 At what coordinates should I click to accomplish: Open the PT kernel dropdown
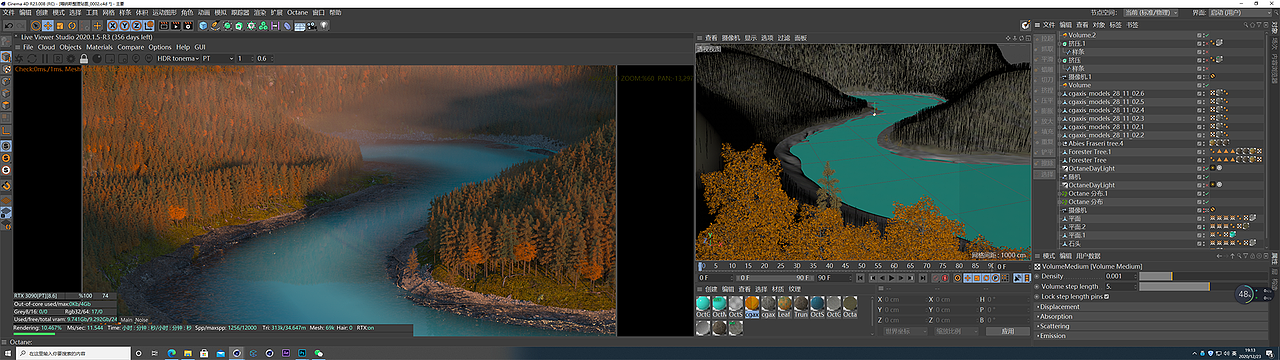pyautogui.click(x=218, y=58)
